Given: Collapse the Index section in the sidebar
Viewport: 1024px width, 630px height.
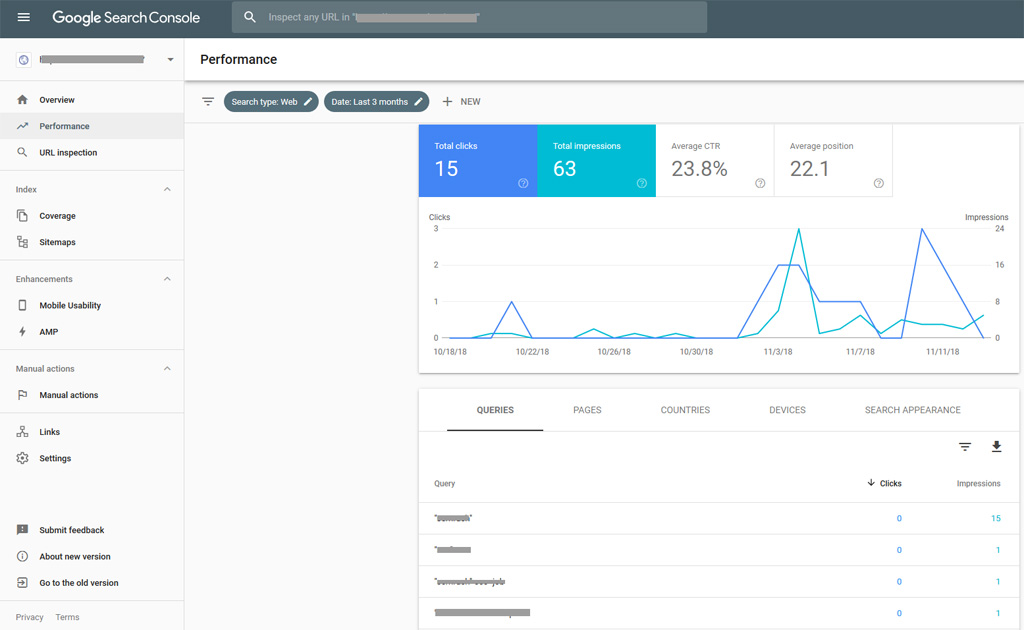Looking at the screenshot, I should pyautogui.click(x=166, y=189).
